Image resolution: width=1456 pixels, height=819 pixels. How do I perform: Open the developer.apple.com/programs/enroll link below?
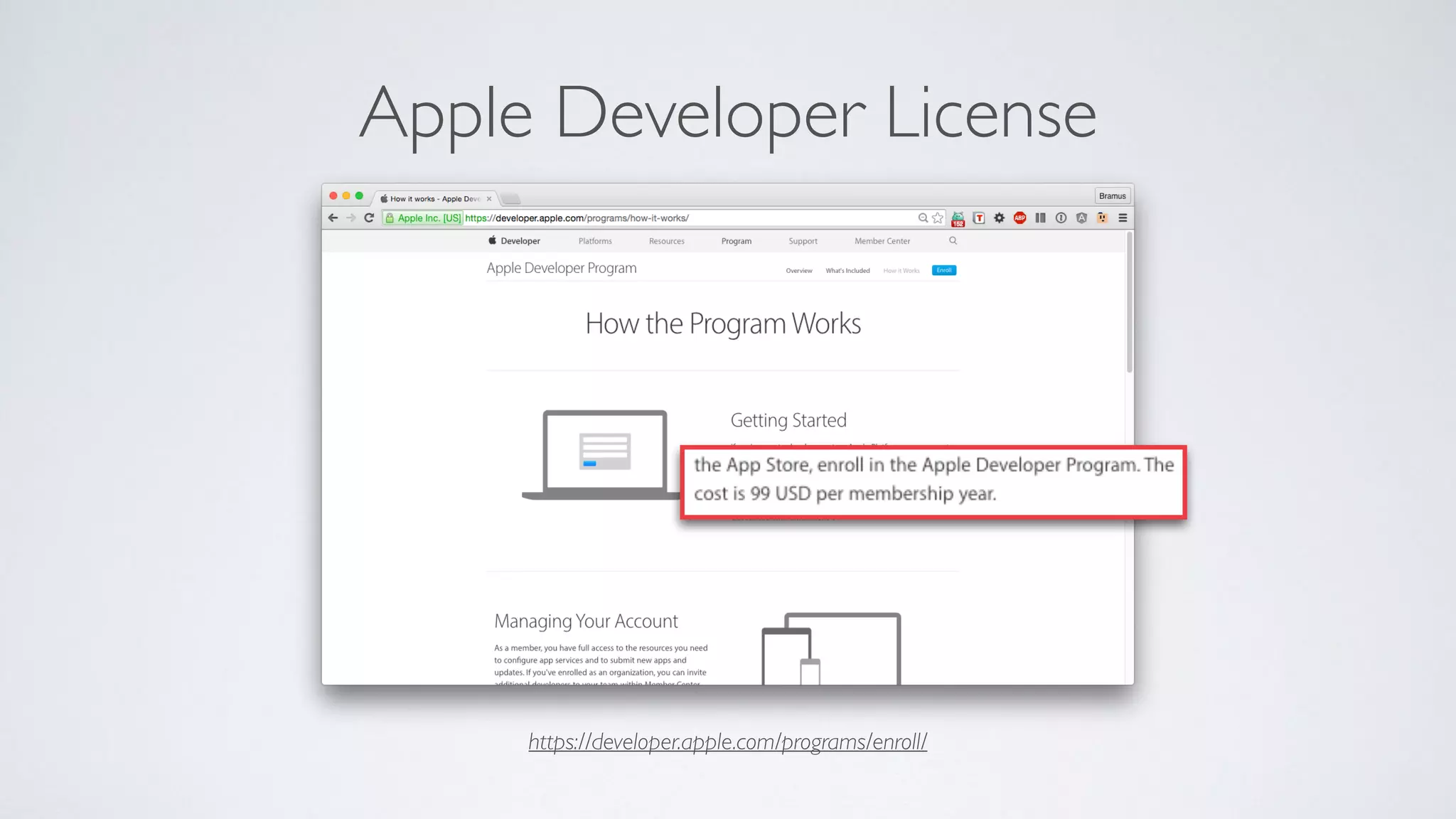coord(728,742)
